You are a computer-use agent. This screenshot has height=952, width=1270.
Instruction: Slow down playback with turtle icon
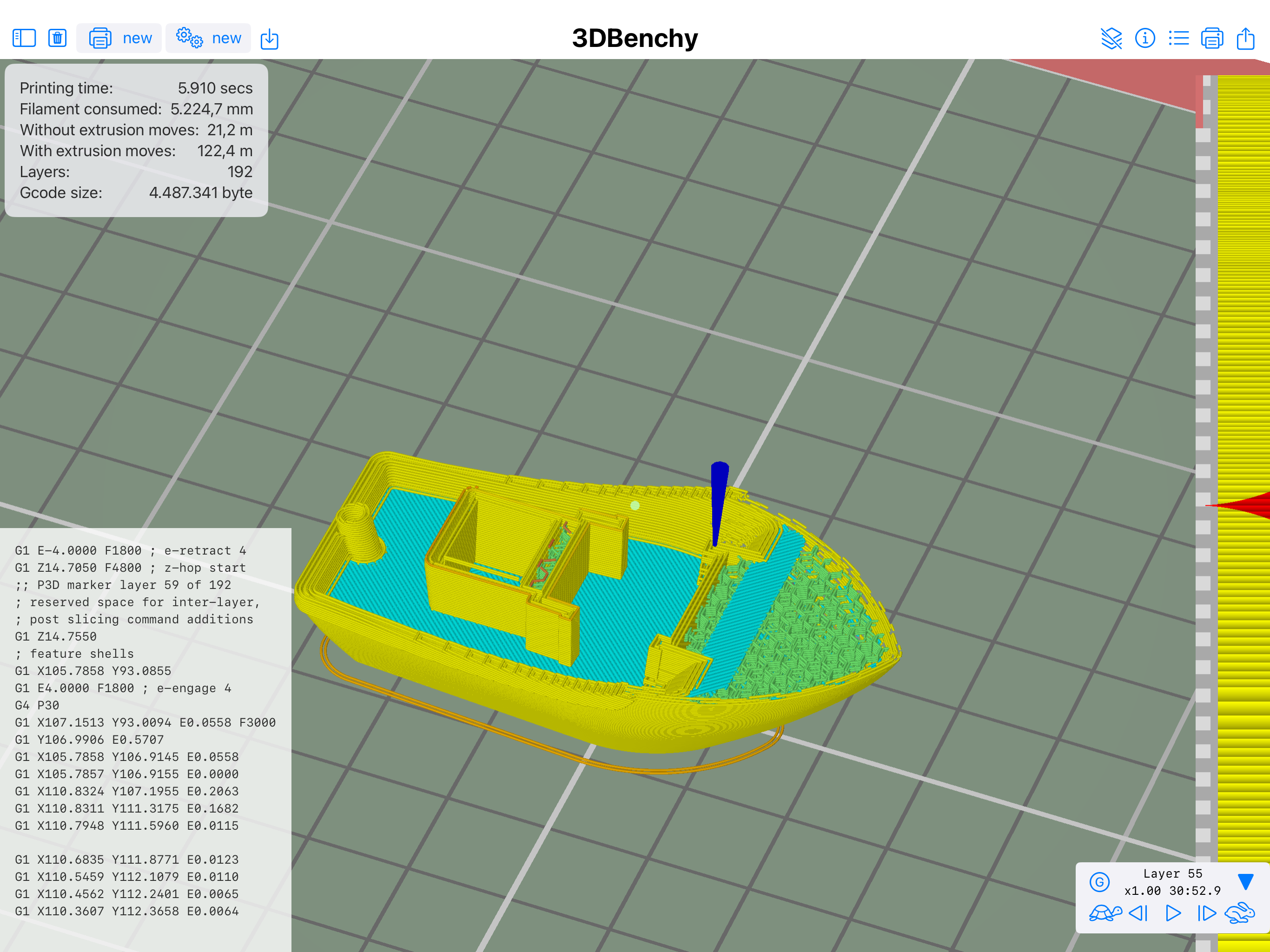click(1105, 913)
